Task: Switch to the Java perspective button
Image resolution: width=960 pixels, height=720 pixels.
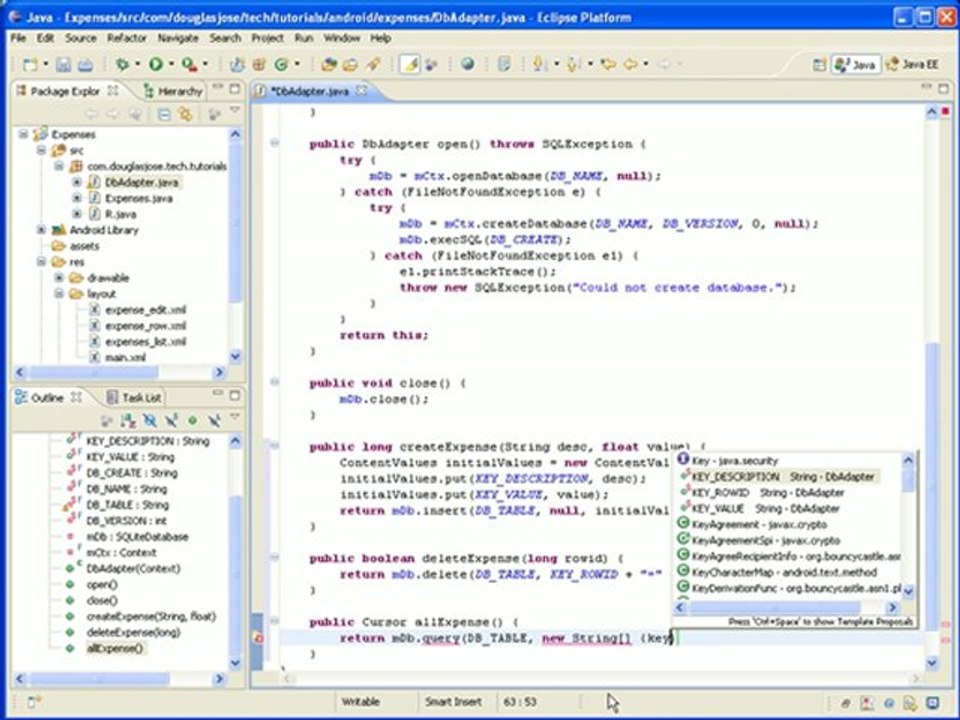Action: coord(856,64)
